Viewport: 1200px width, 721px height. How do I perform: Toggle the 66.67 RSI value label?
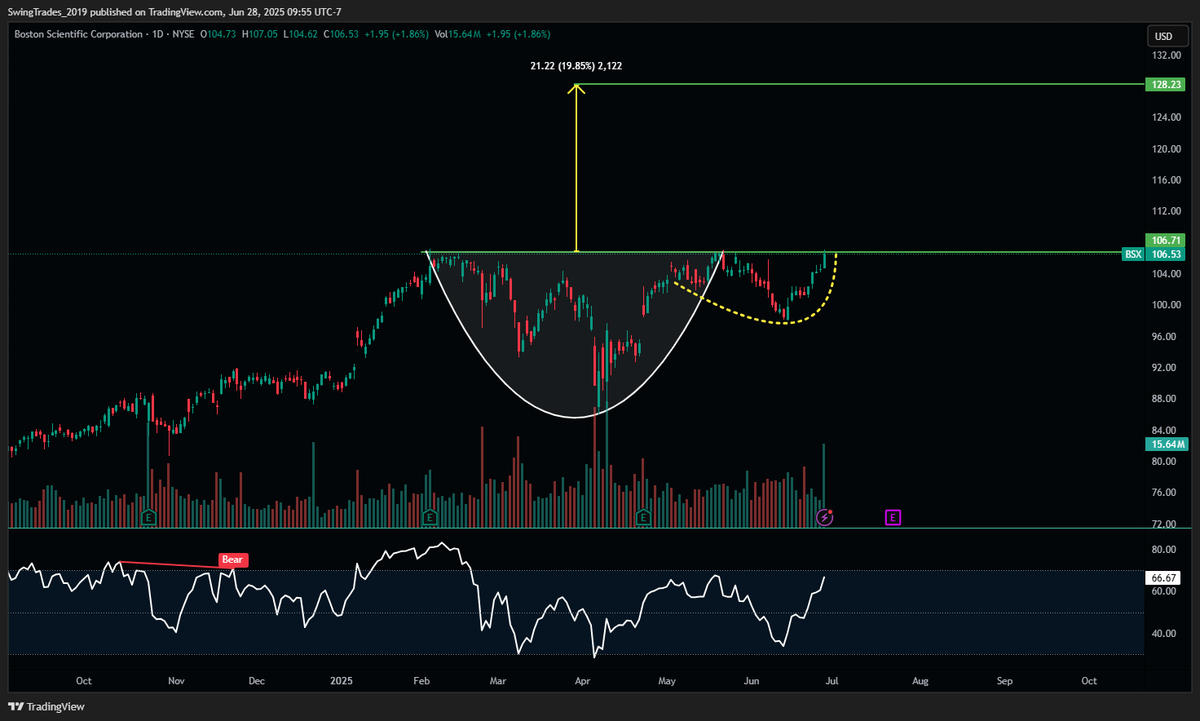[x=1162, y=577]
